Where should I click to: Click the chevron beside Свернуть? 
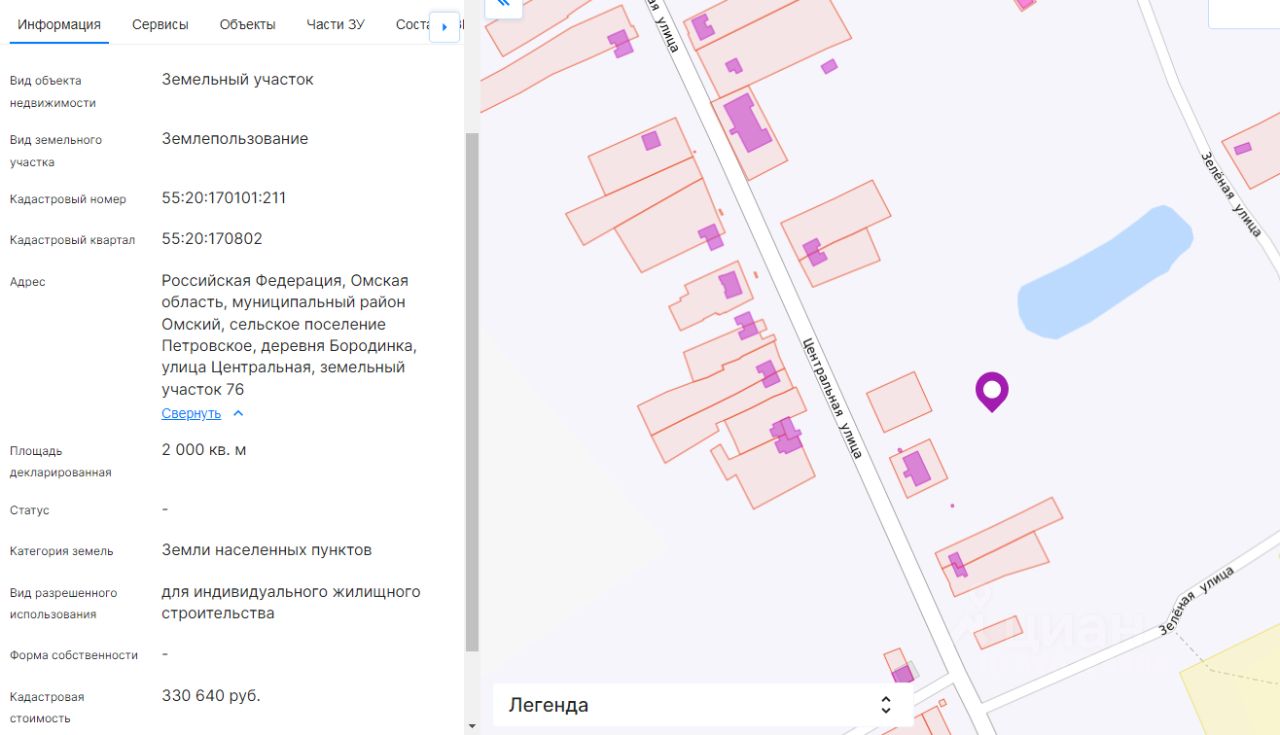(x=238, y=413)
